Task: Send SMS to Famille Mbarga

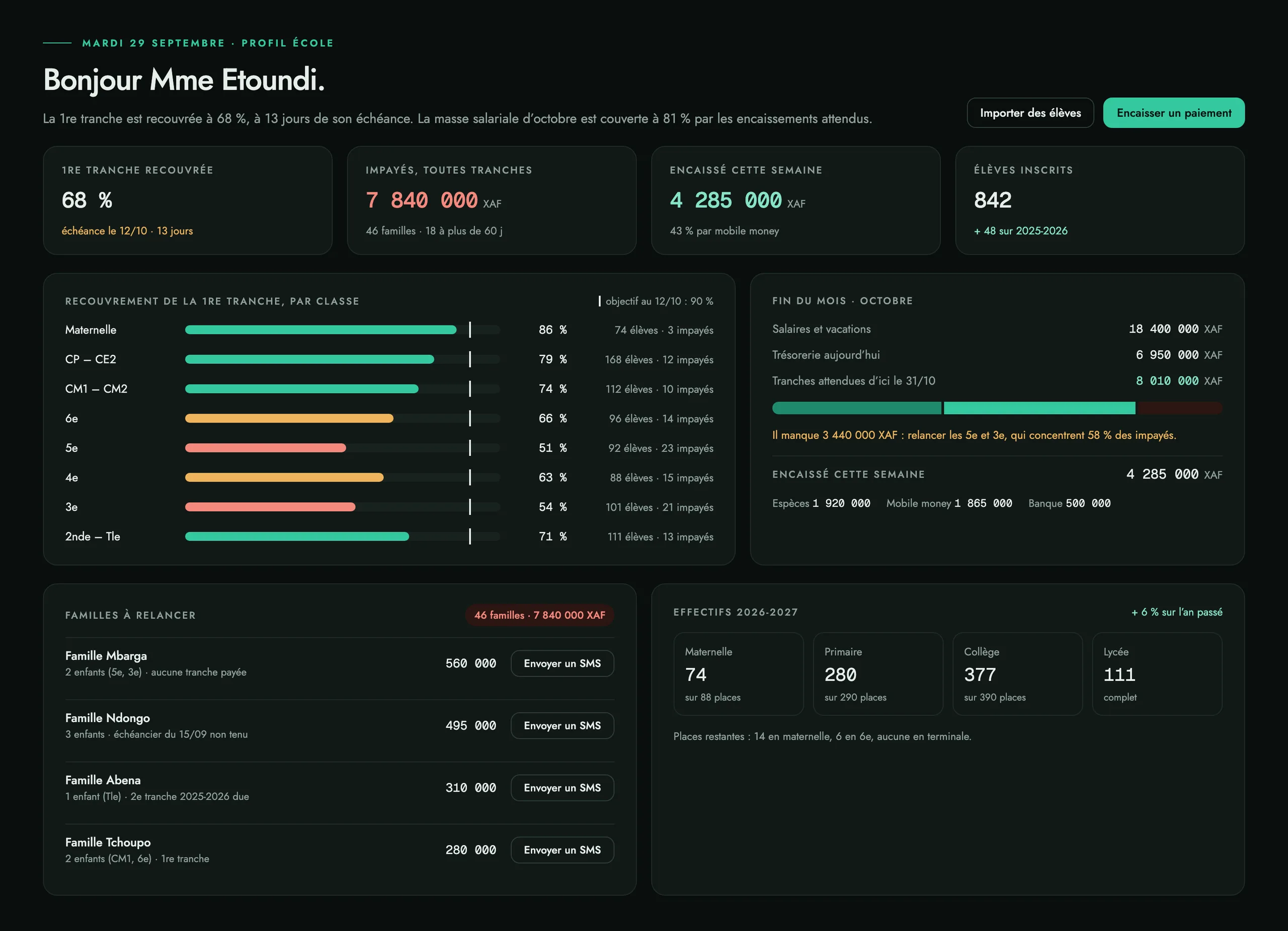Action: 561,663
